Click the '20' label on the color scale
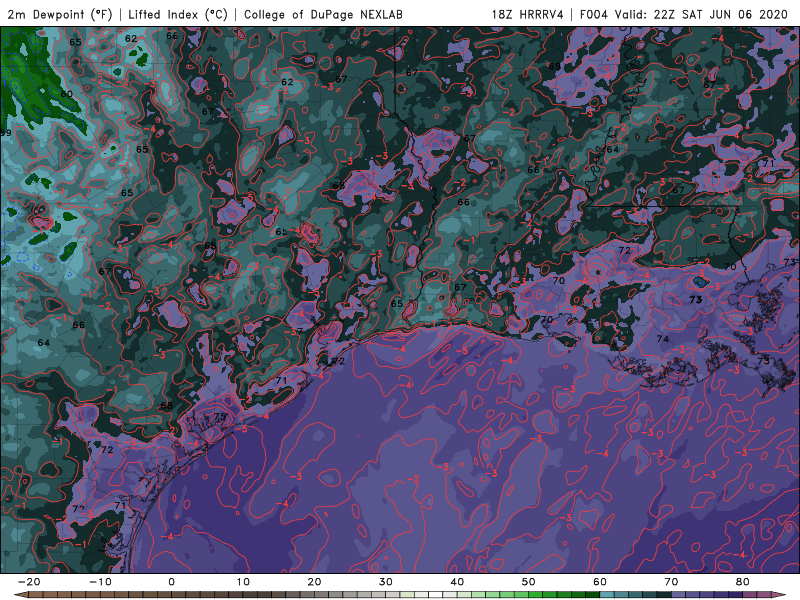This screenshot has width=800, height=600. coord(314,582)
